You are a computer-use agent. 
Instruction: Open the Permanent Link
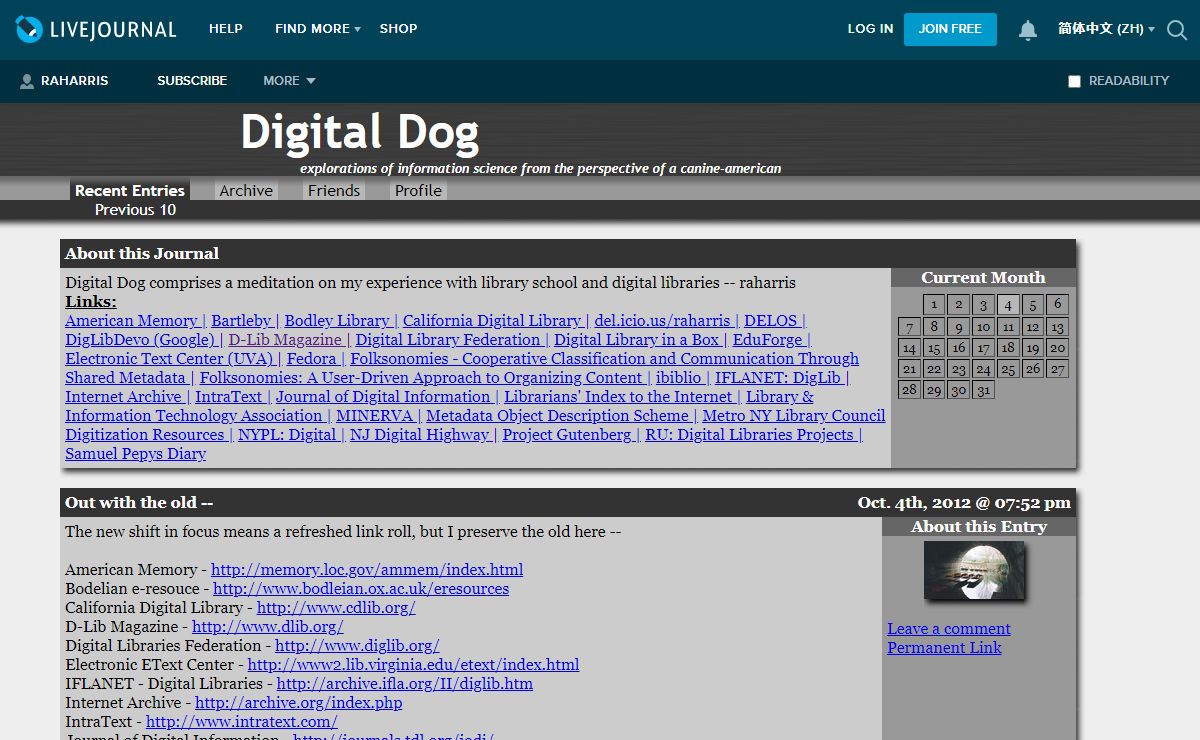[944, 648]
